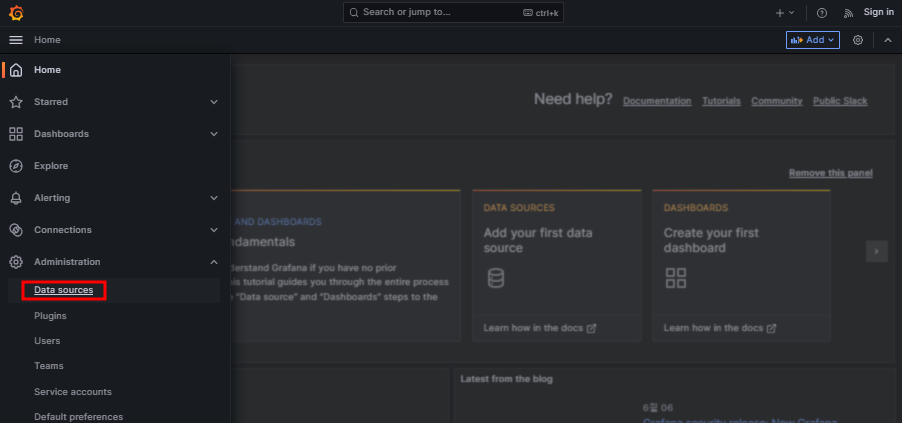Click the Starred label in sidebar

[x=51, y=102]
